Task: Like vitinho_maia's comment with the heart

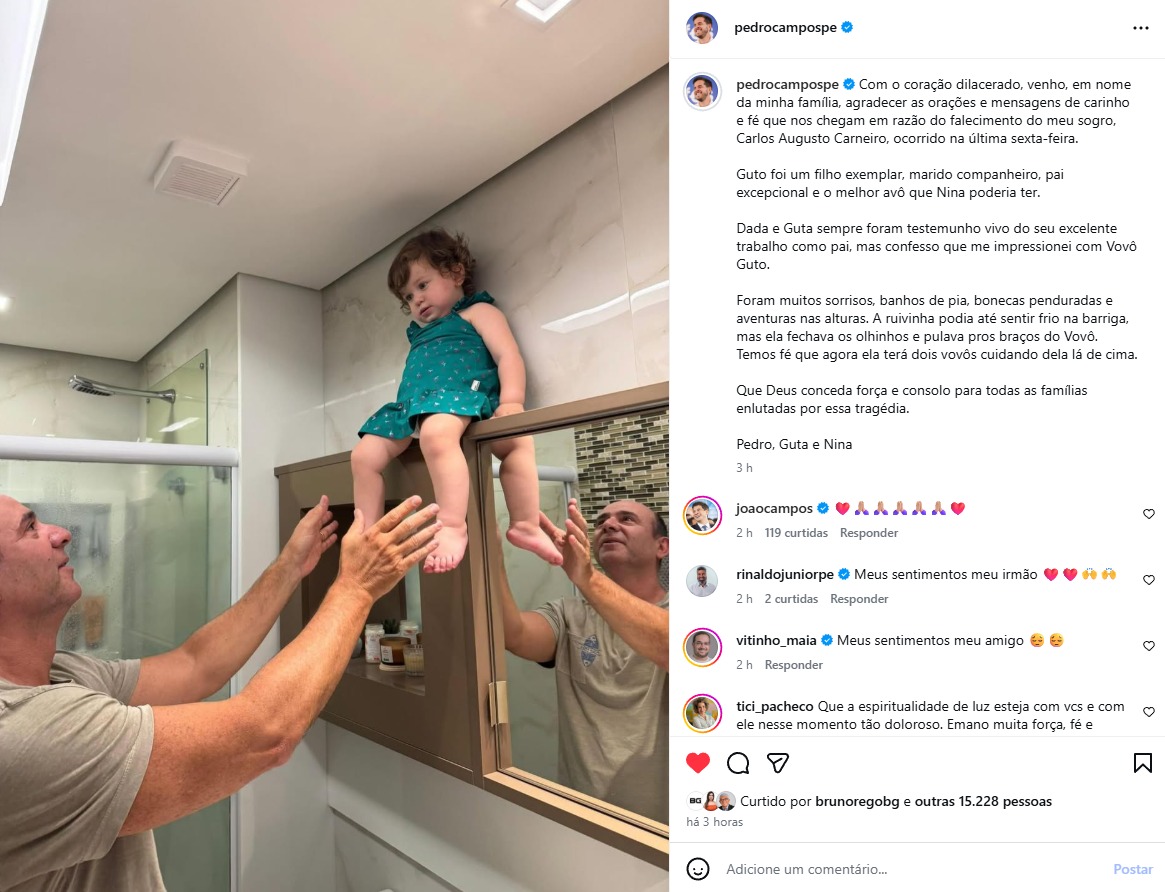Action: [x=1149, y=646]
